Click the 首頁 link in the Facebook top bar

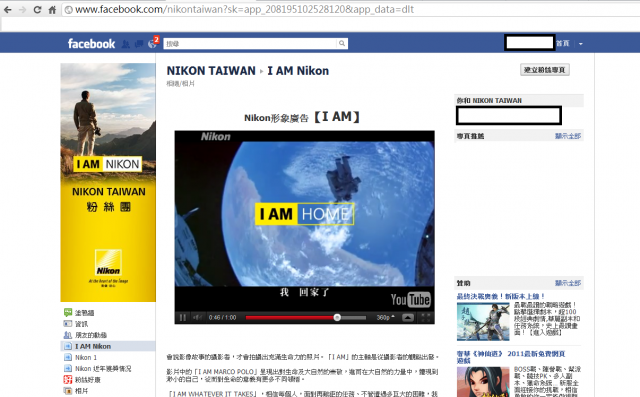click(x=562, y=43)
